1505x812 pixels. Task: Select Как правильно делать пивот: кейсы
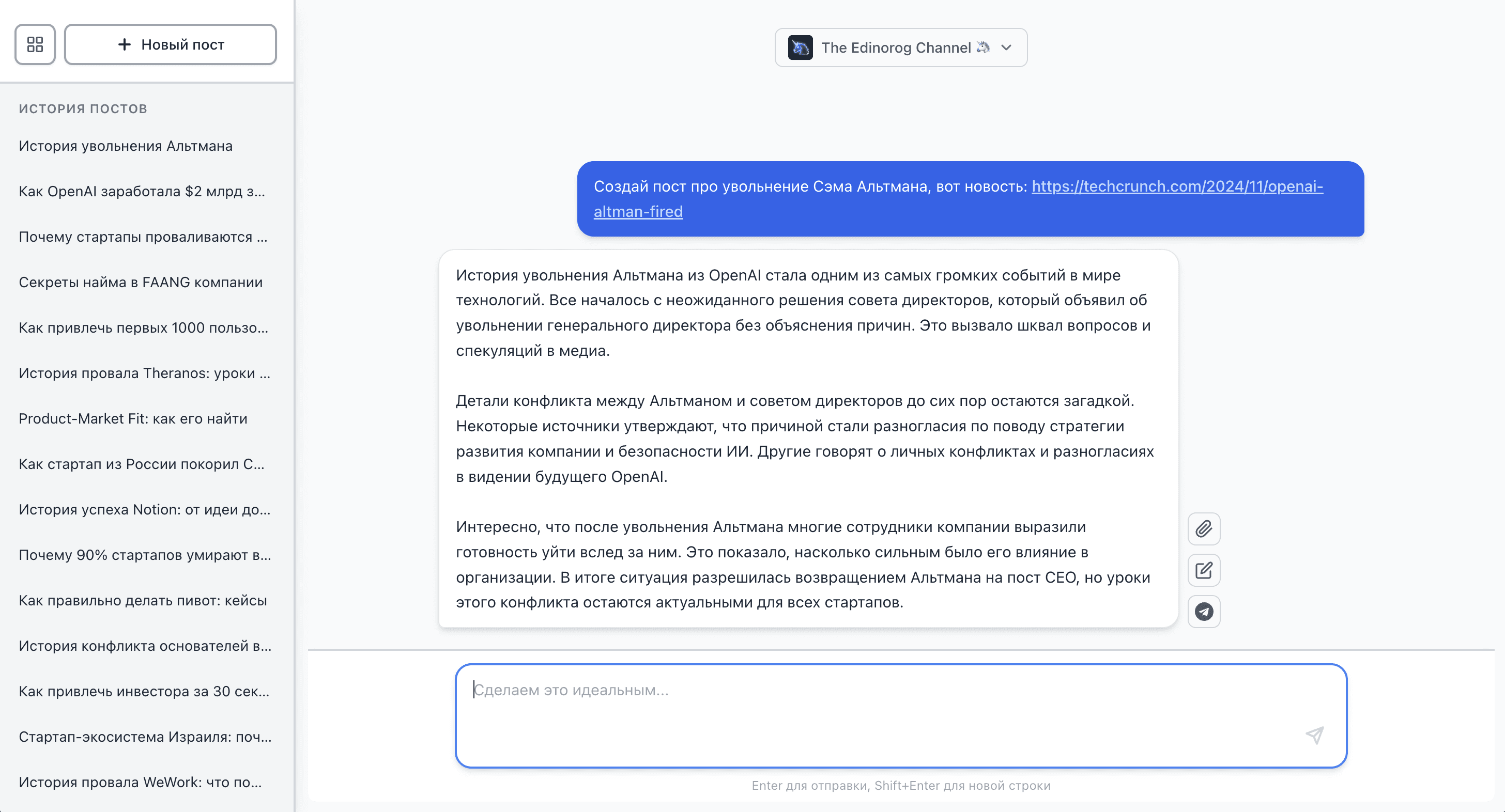point(143,601)
